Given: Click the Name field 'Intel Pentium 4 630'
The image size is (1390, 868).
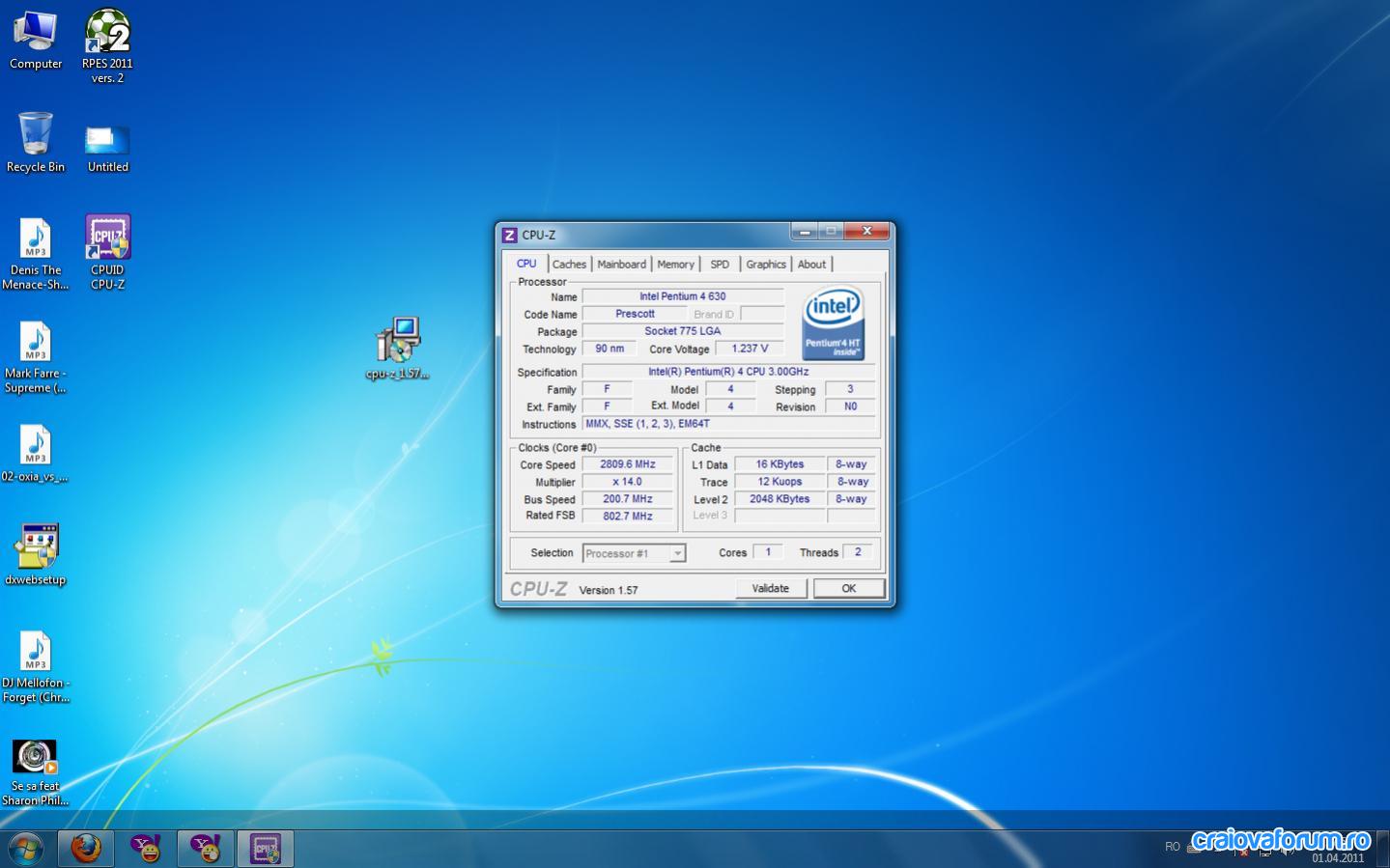Looking at the screenshot, I should click(x=682, y=296).
